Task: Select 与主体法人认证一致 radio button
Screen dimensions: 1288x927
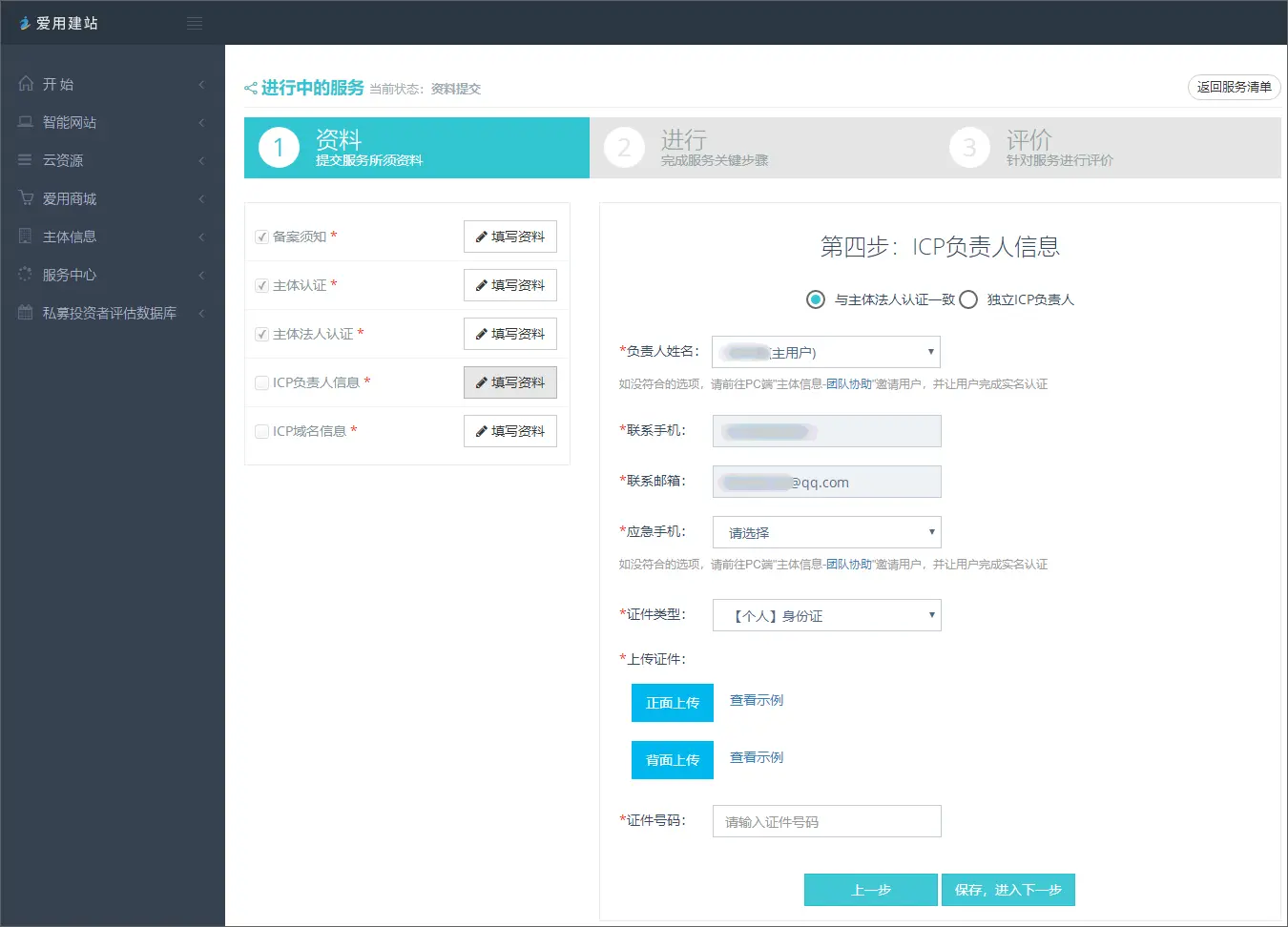Action: click(x=816, y=299)
